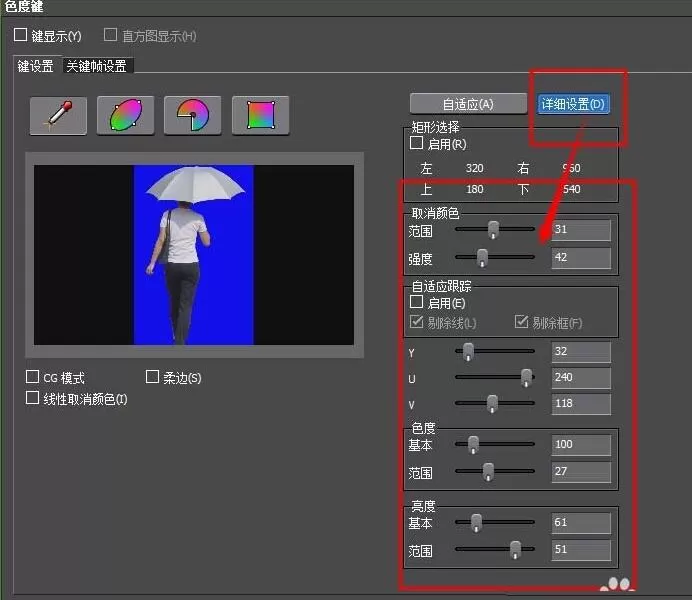The height and width of the screenshot is (600, 692).
Task: Click the 左 value 320
Action: (x=474, y=168)
